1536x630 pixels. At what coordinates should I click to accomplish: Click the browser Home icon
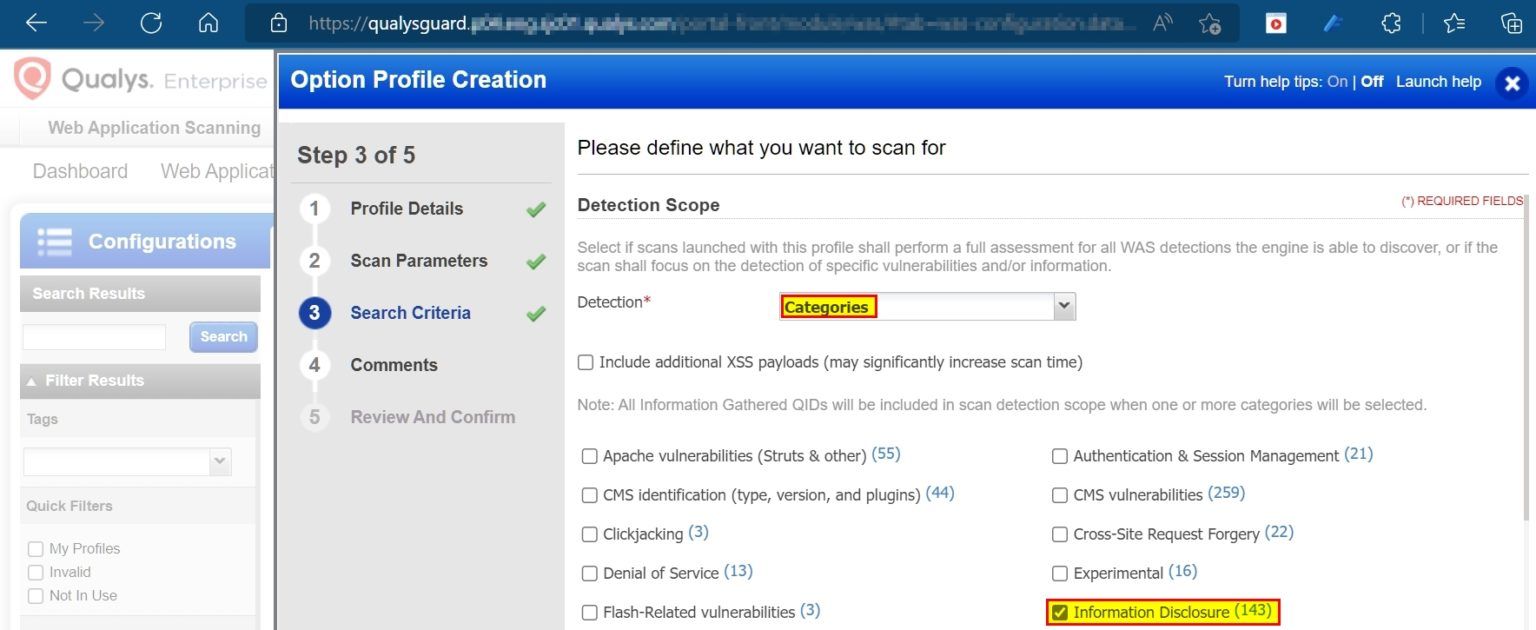[x=208, y=22]
